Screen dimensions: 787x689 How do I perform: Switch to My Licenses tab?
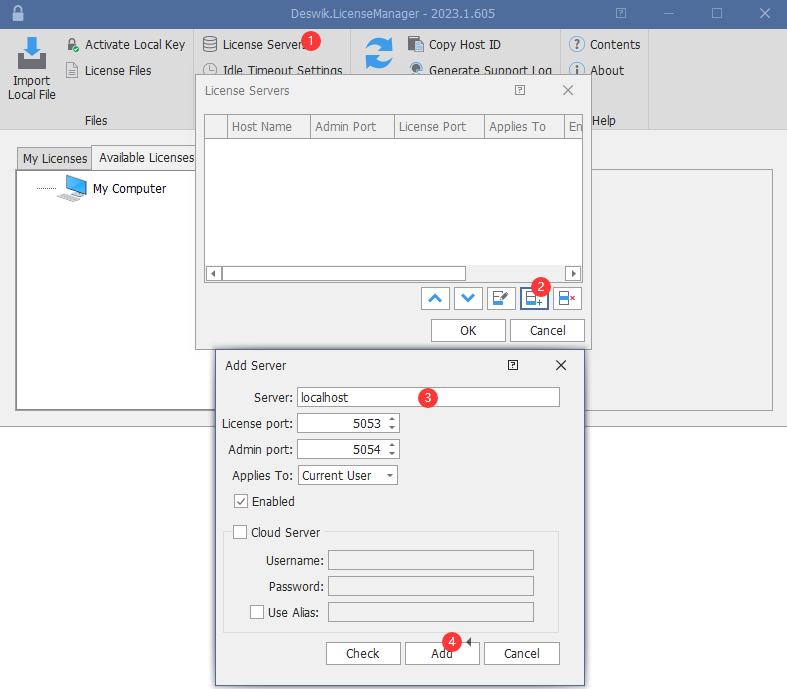55,159
